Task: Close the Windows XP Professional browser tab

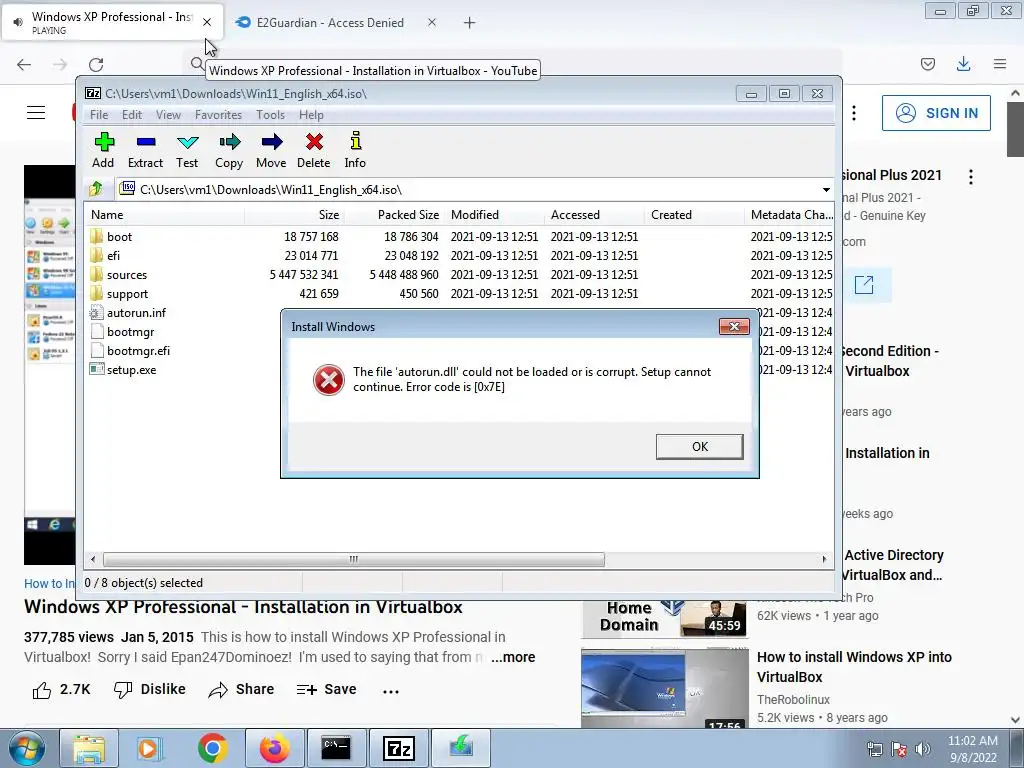Action: pos(207,22)
